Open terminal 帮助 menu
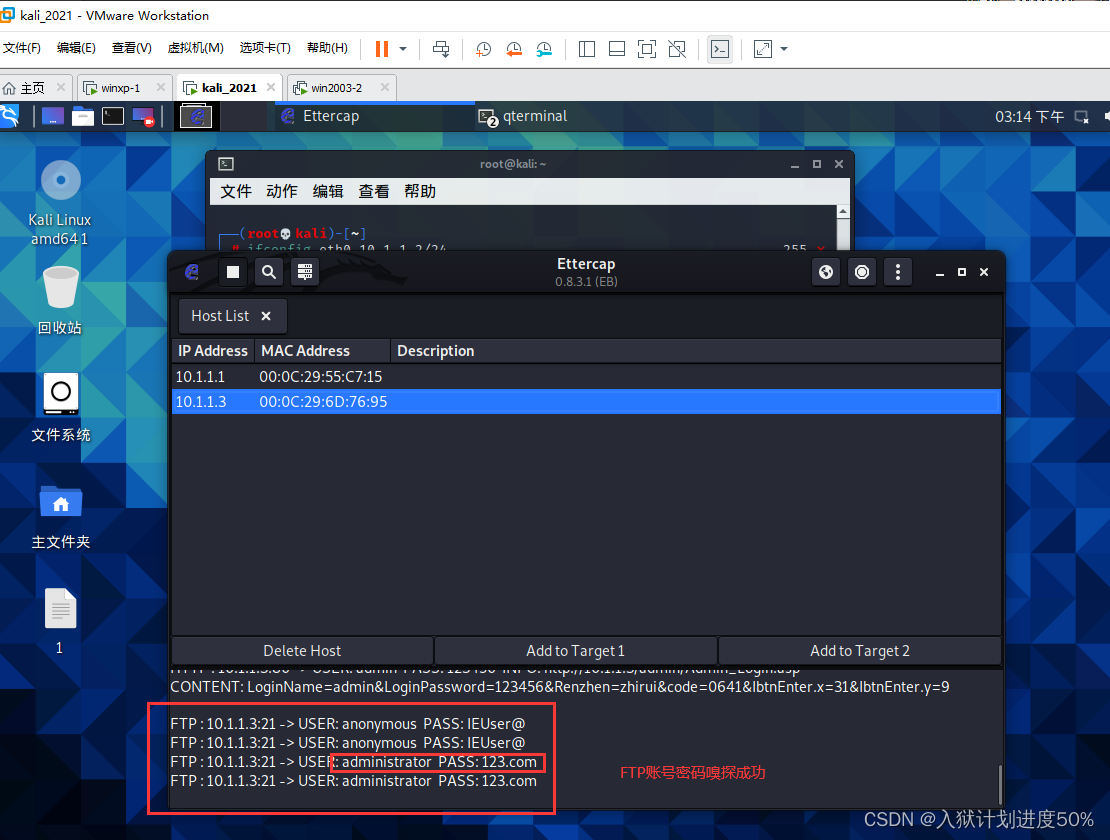Screen dimensions: 1110x840 pos(420,191)
